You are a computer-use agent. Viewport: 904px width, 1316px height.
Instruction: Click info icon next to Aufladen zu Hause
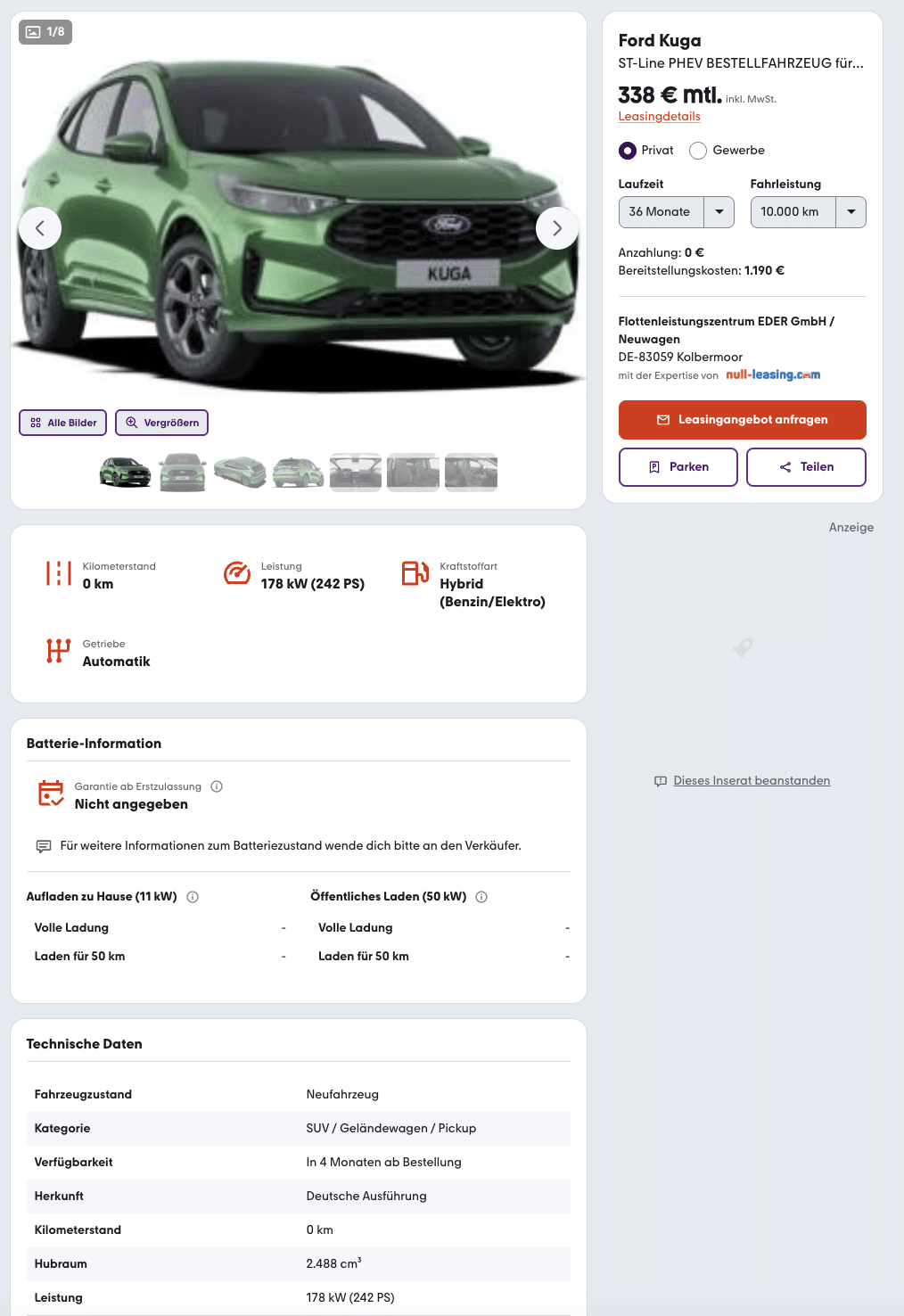coord(193,897)
